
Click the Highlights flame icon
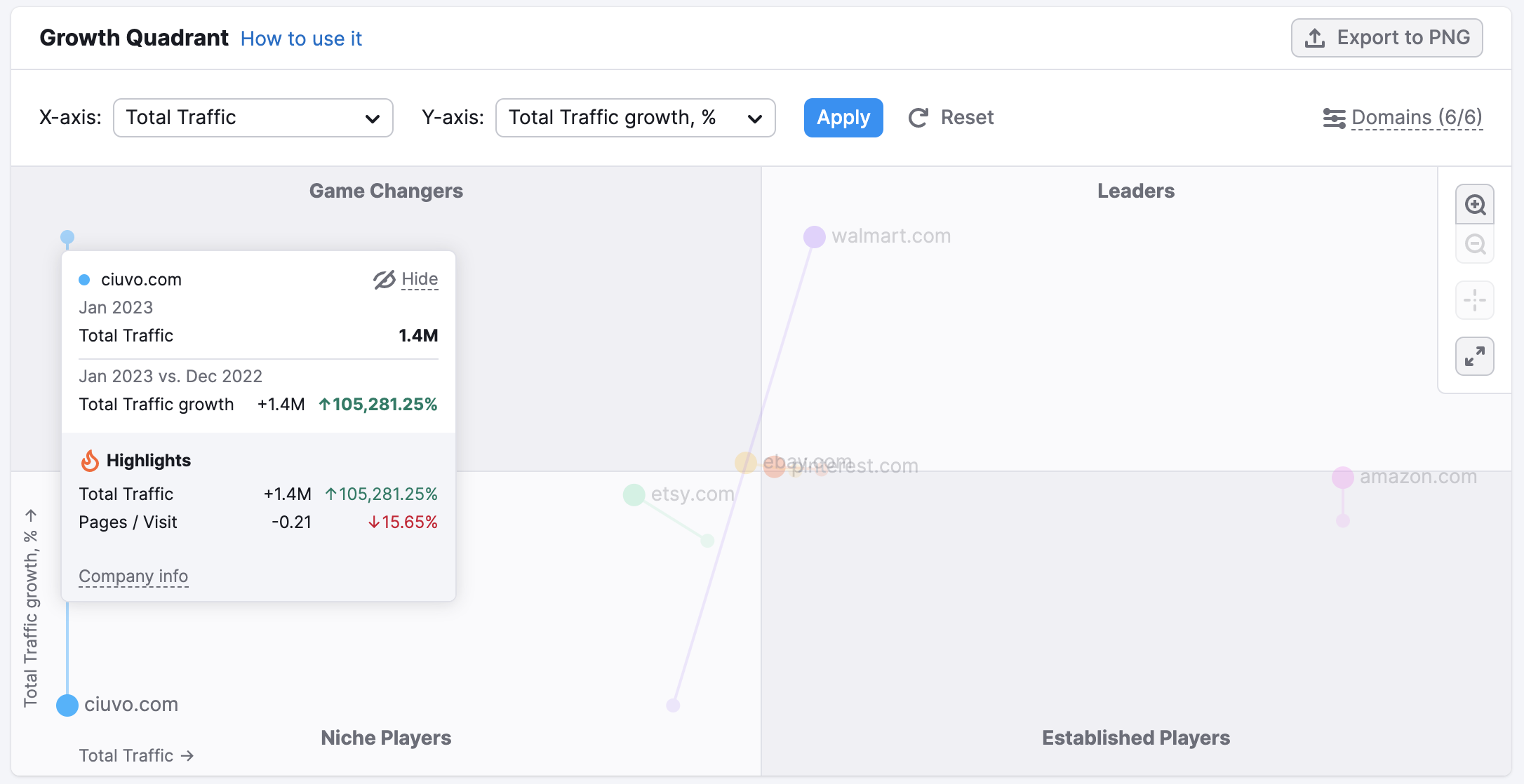point(90,461)
